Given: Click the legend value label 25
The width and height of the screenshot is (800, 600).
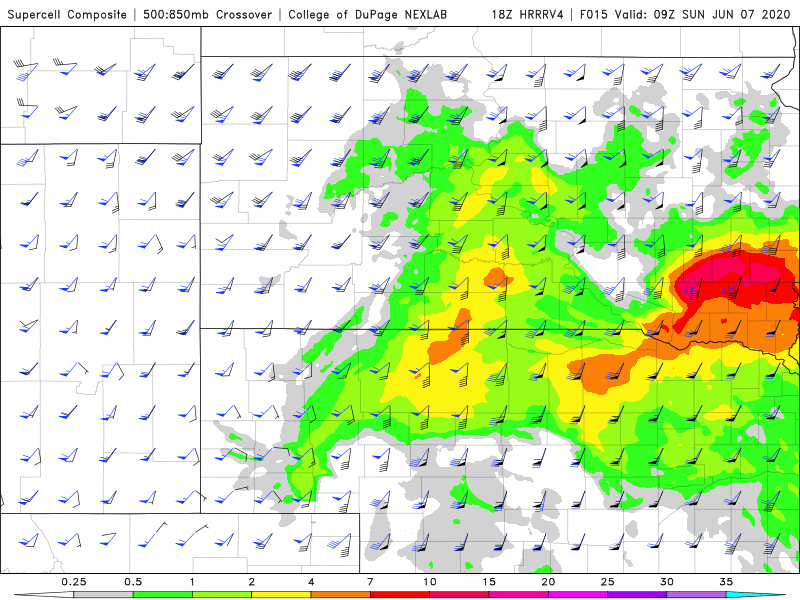Looking at the screenshot, I should [608, 582].
